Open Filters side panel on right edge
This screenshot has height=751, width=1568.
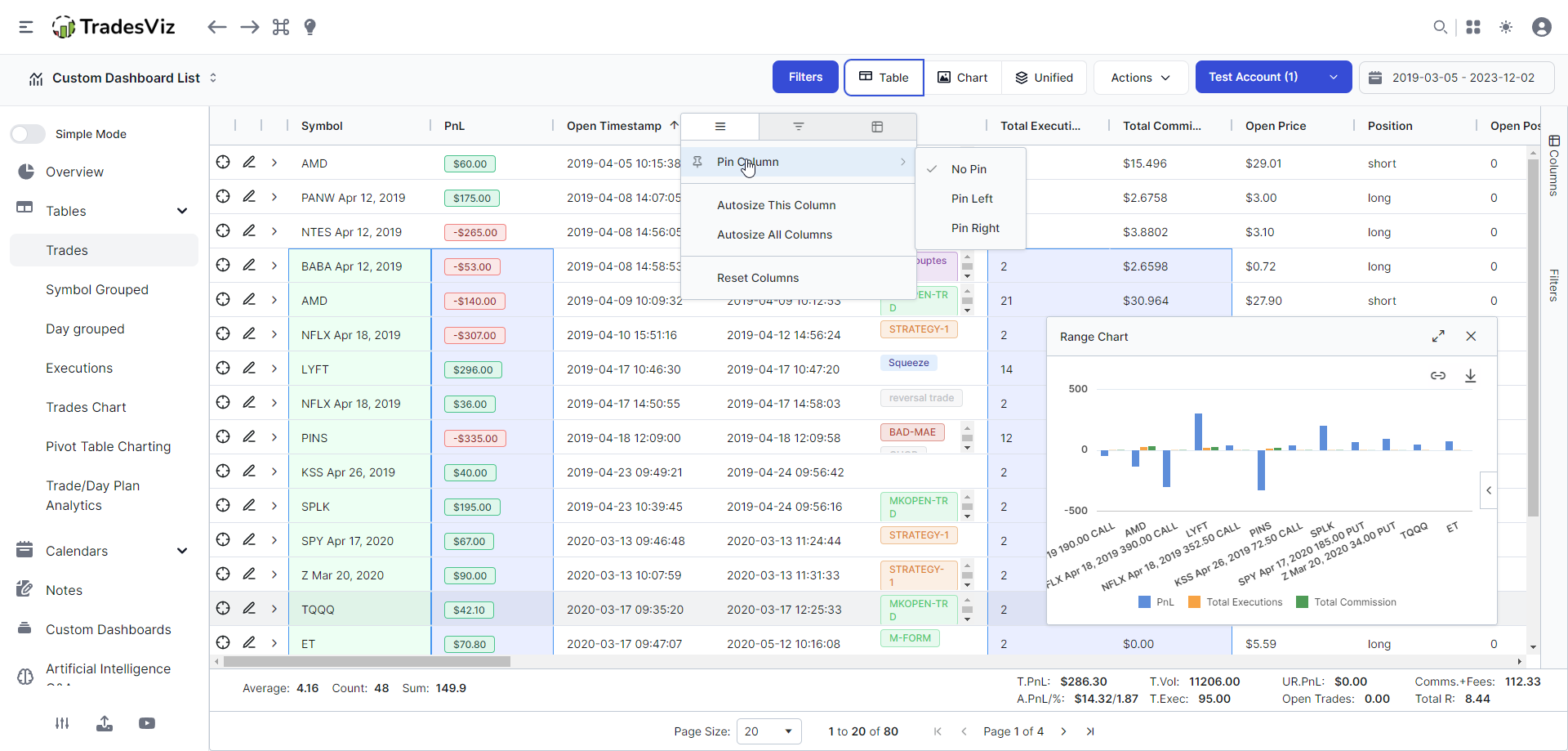(1554, 284)
